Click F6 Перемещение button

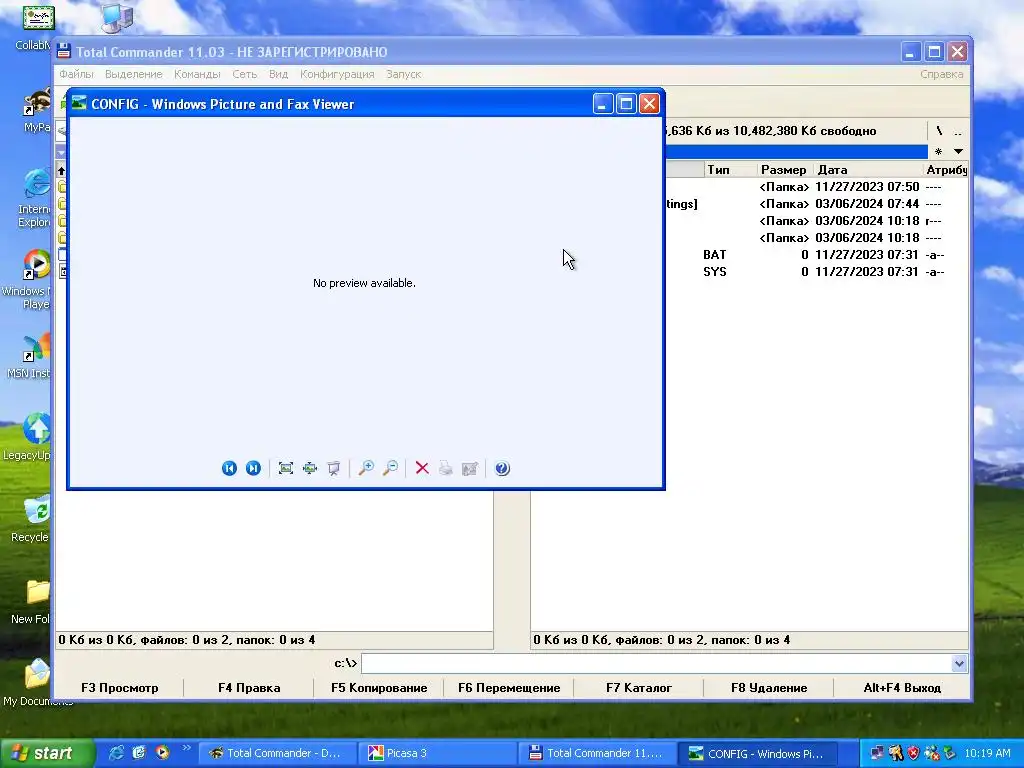(509, 688)
